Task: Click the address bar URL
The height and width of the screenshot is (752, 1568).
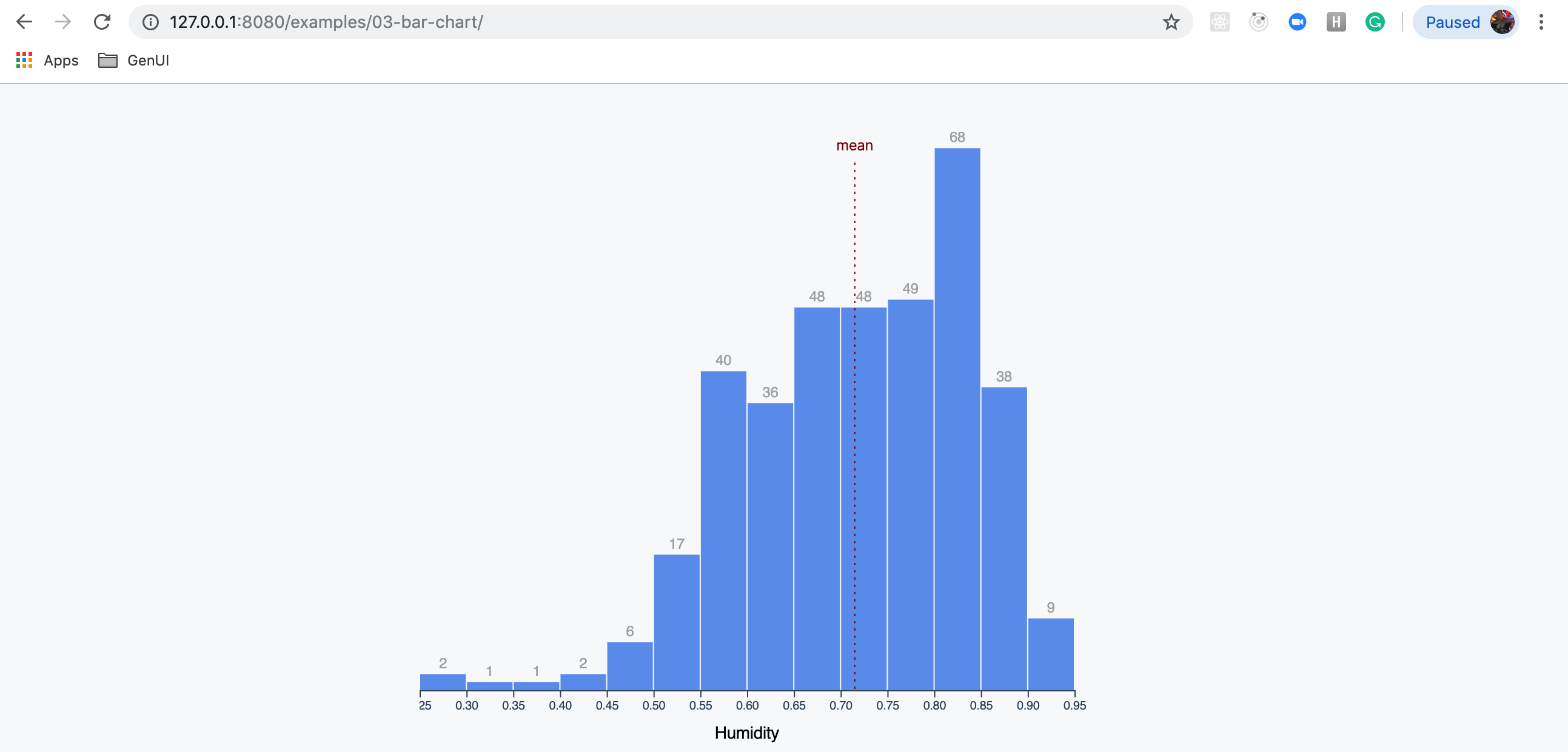Action: point(326,22)
